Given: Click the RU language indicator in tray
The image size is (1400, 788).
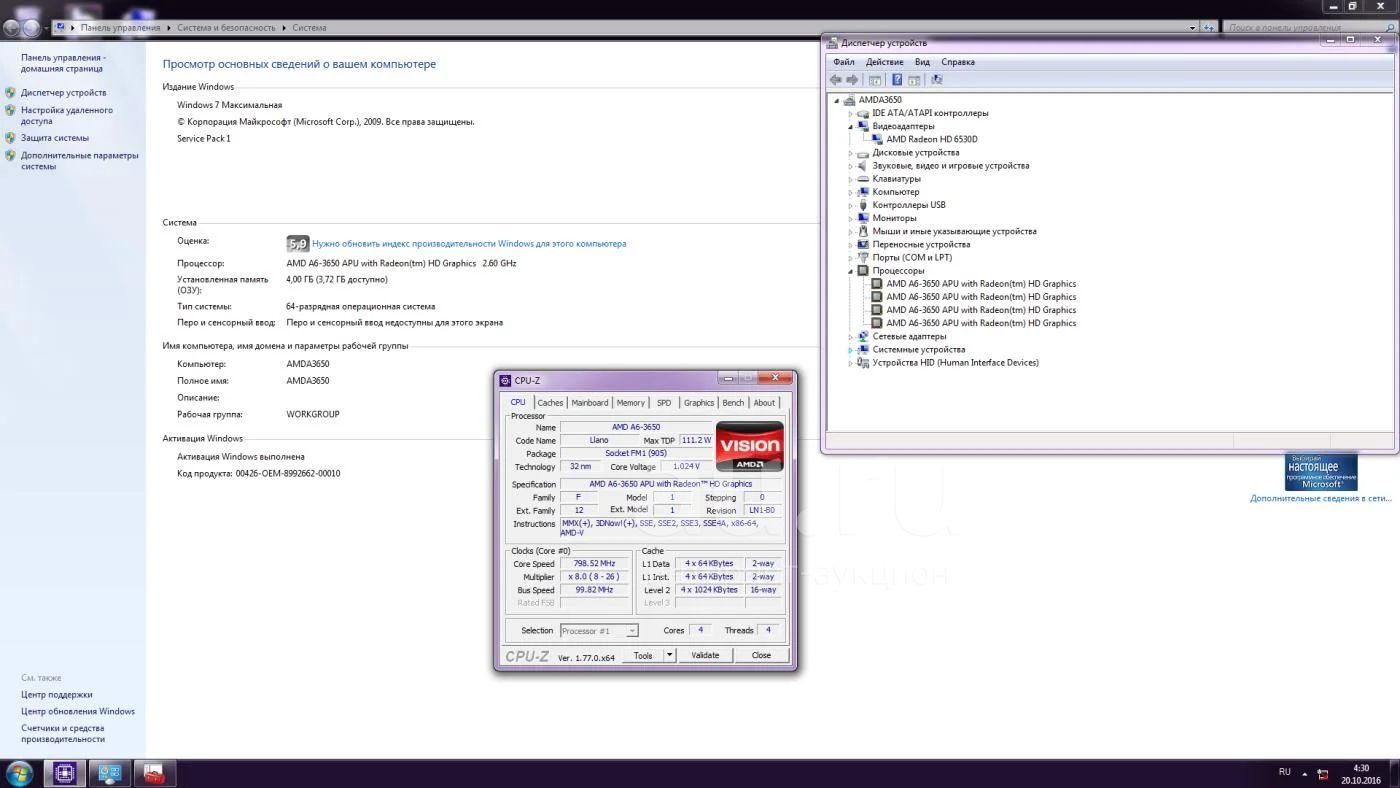Looking at the screenshot, I should click(x=1285, y=772).
